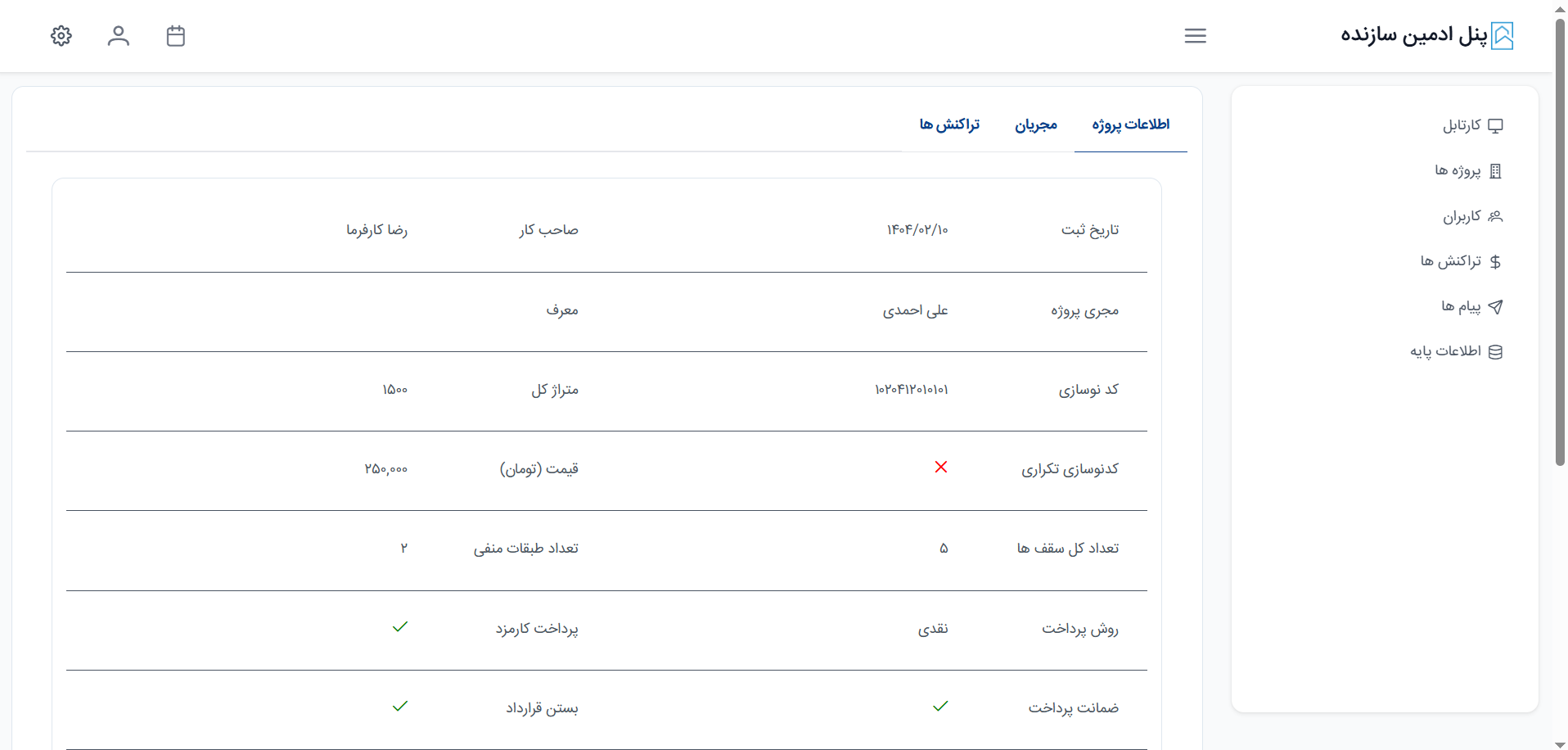Click the تراکنش ها dollar icon
The image size is (1568, 750).
click(x=1495, y=262)
